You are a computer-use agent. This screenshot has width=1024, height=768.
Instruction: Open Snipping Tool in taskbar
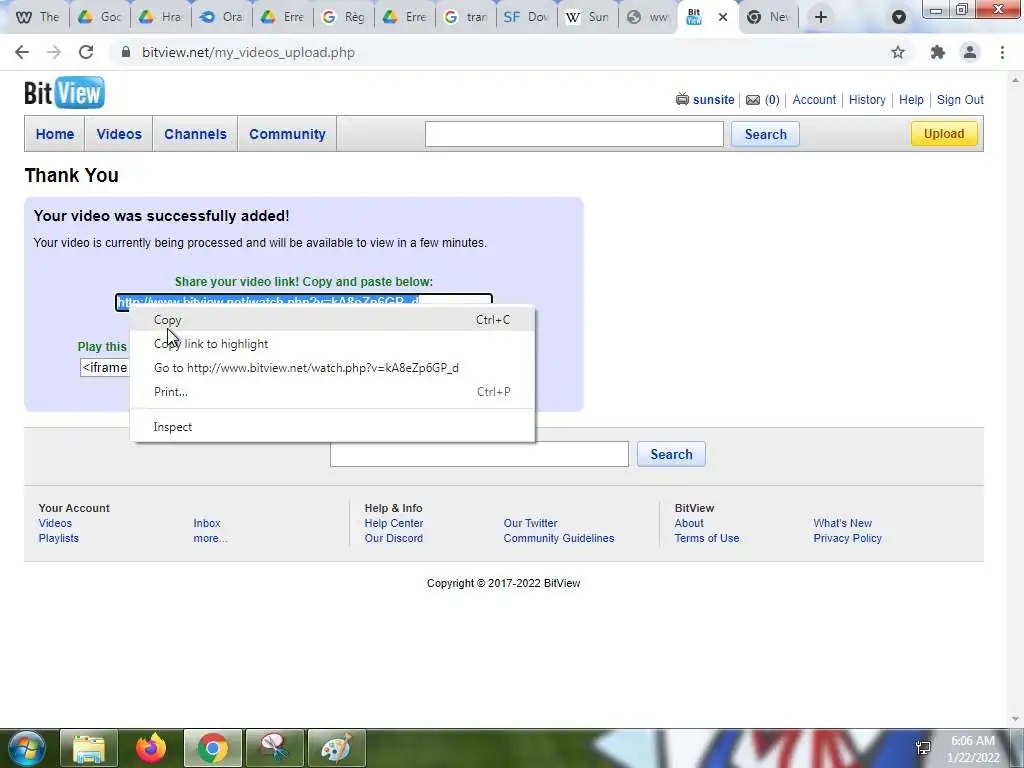click(274, 748)
